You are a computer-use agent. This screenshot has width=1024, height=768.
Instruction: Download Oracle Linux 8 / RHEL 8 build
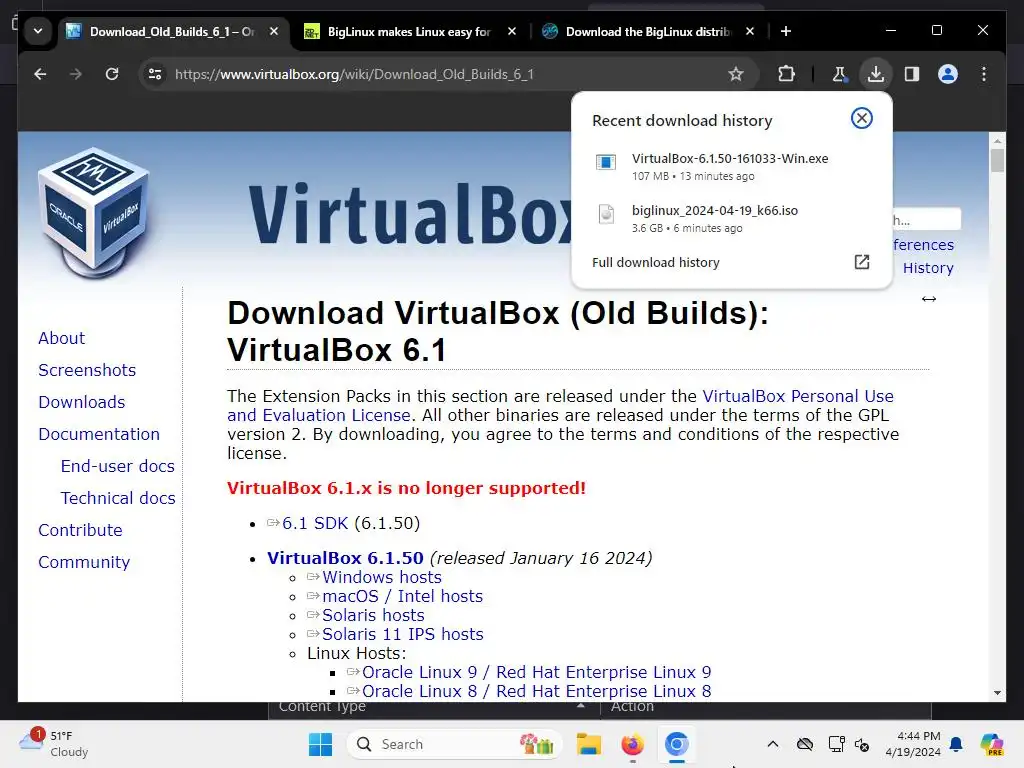pos(536,691)
